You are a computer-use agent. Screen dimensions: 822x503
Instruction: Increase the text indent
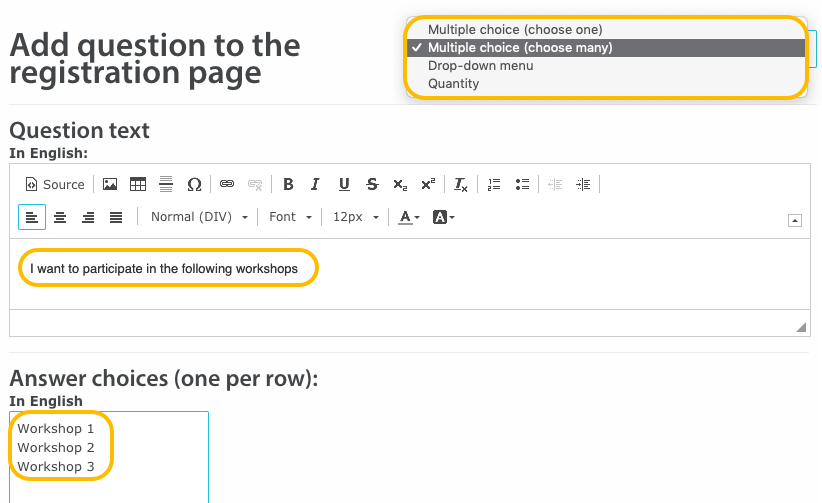pos(583,184)
